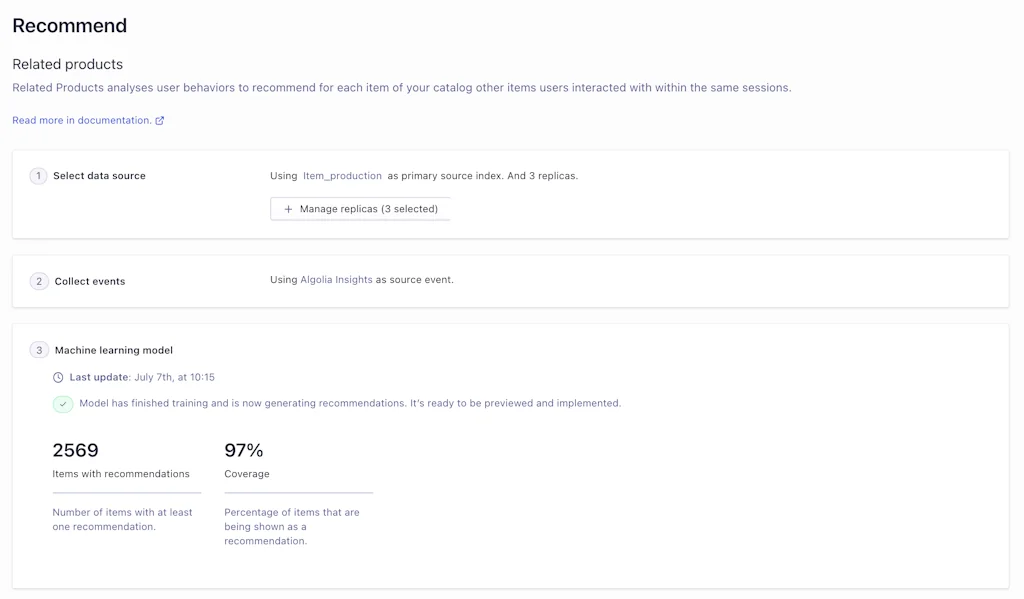Click the clock icon next to Last update
This screenshot has width=1024, height=599.
(58, 378)
